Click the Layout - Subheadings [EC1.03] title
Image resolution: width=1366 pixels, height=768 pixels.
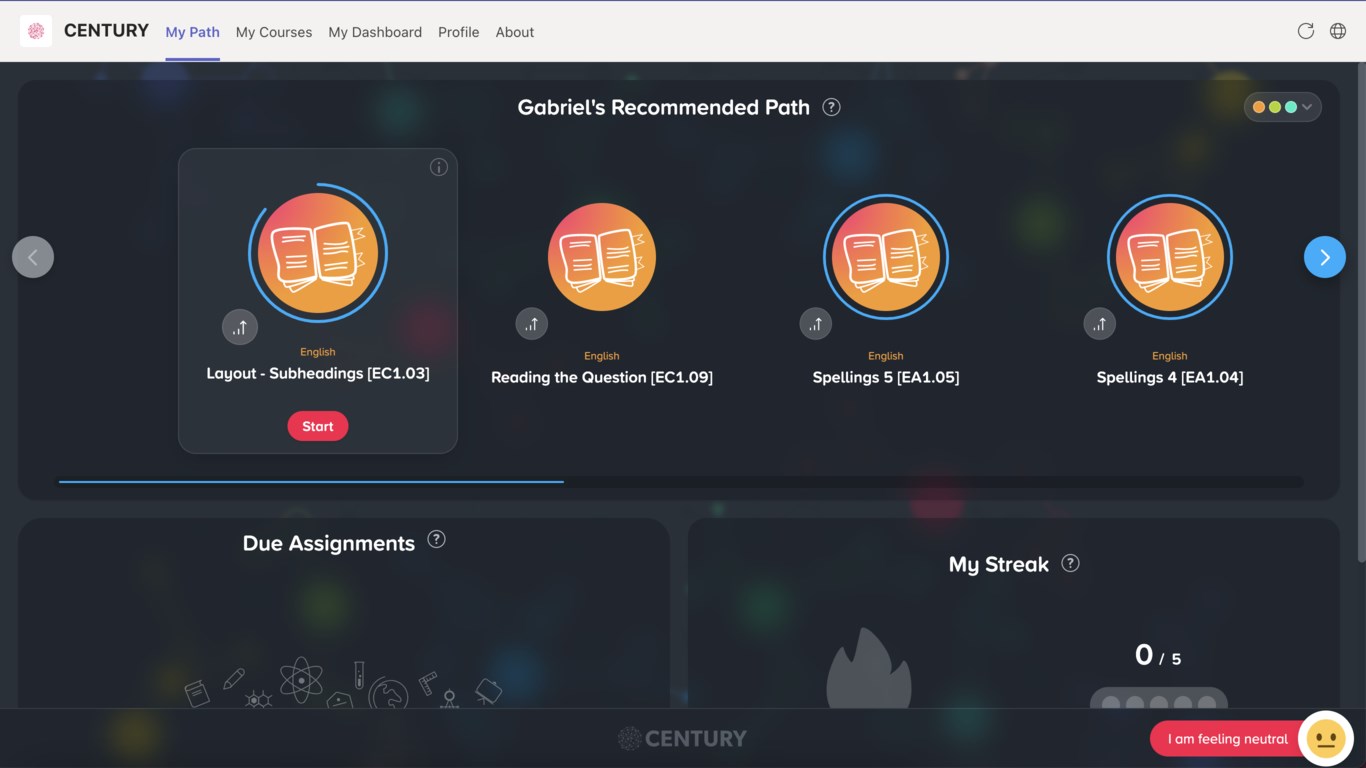[318, 373]
